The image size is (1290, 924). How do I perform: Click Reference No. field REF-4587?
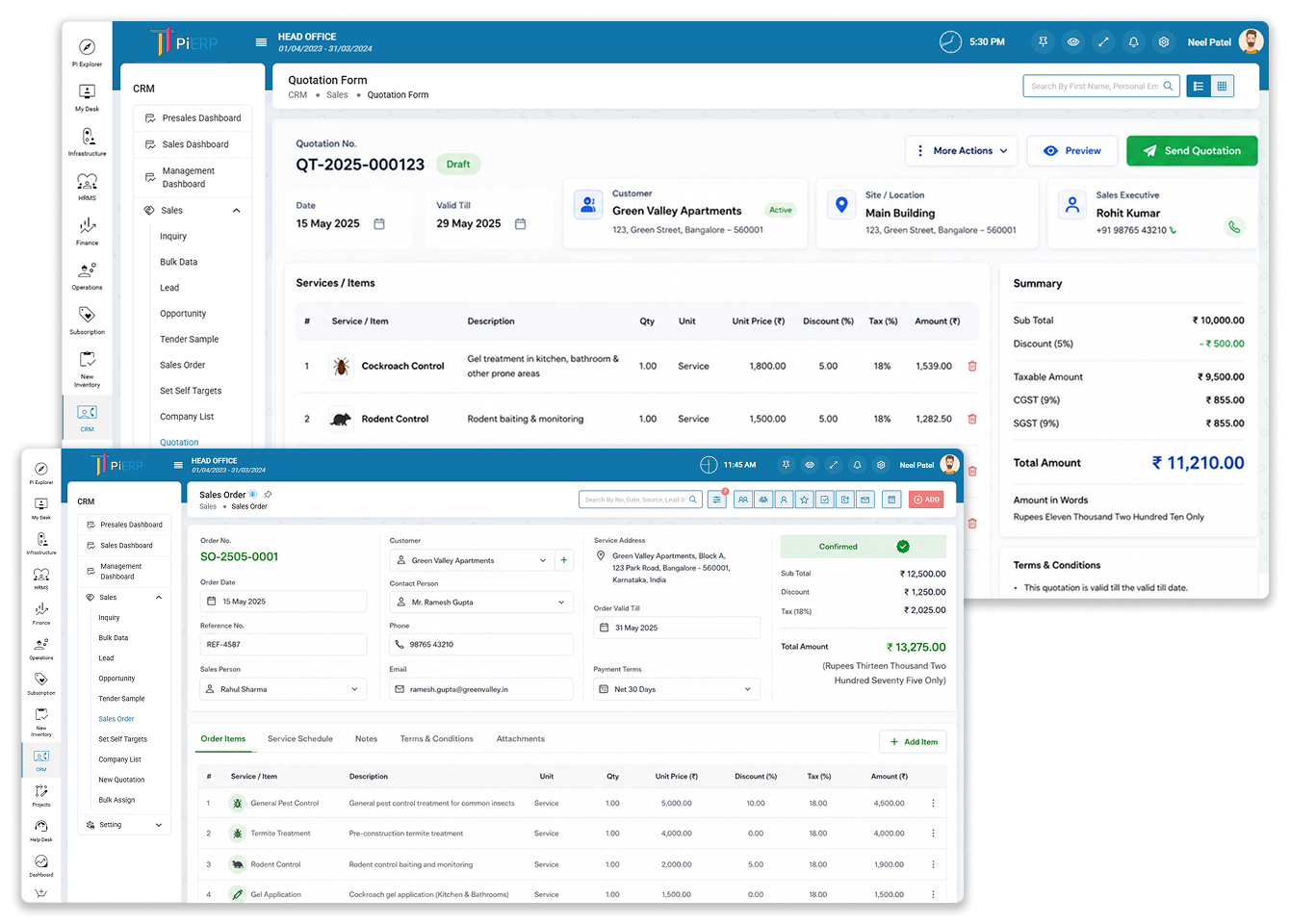[x=283, y=645]
